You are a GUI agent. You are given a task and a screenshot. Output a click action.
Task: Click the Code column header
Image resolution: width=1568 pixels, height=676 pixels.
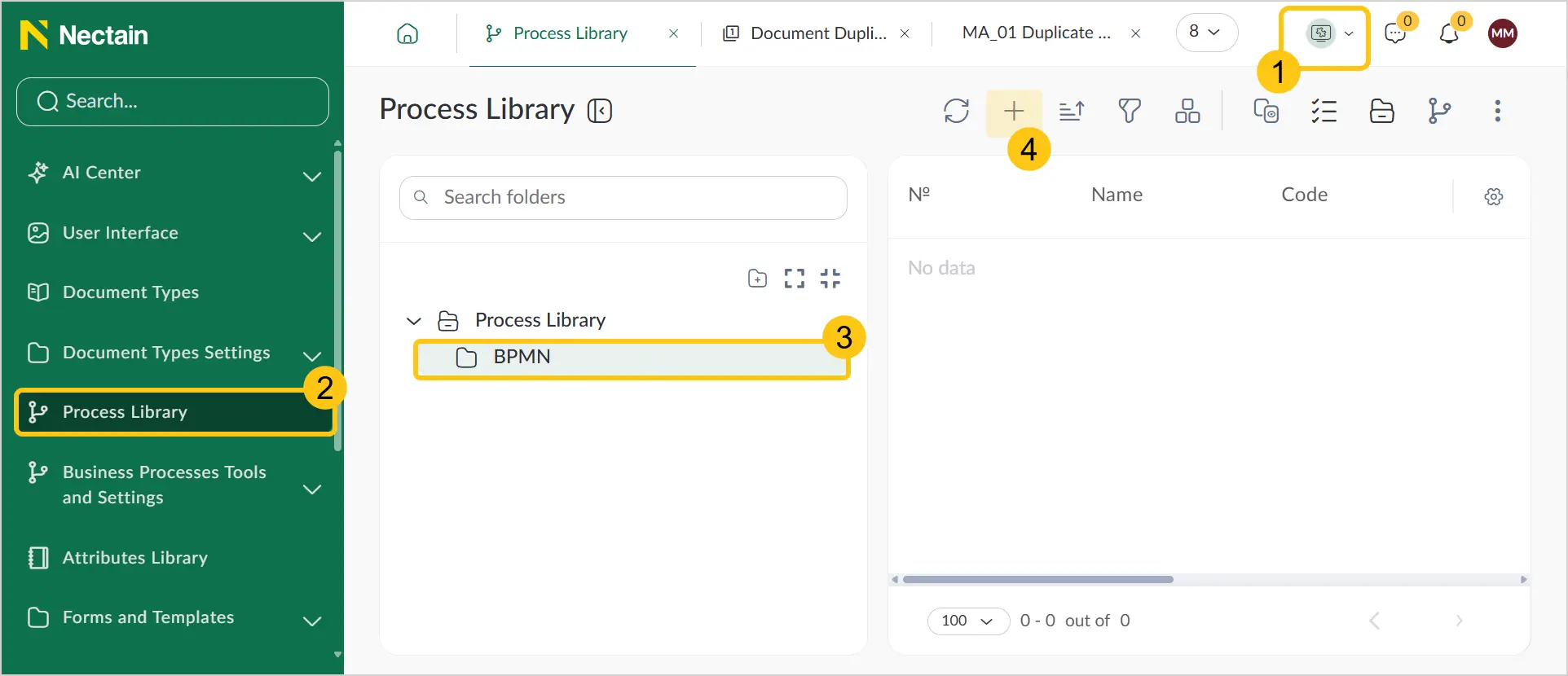click(x=1304, y=195)
